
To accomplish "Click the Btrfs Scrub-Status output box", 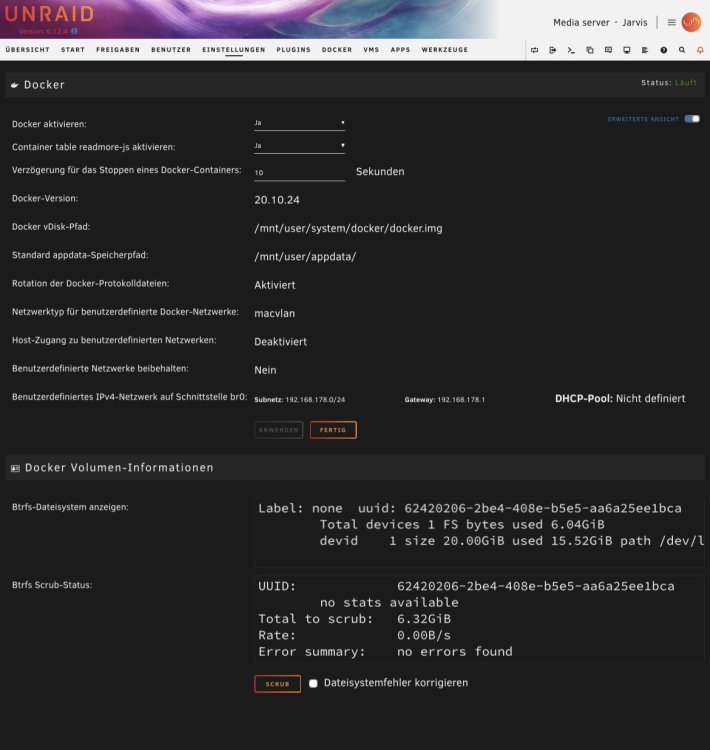I will [x=479, y=619].
